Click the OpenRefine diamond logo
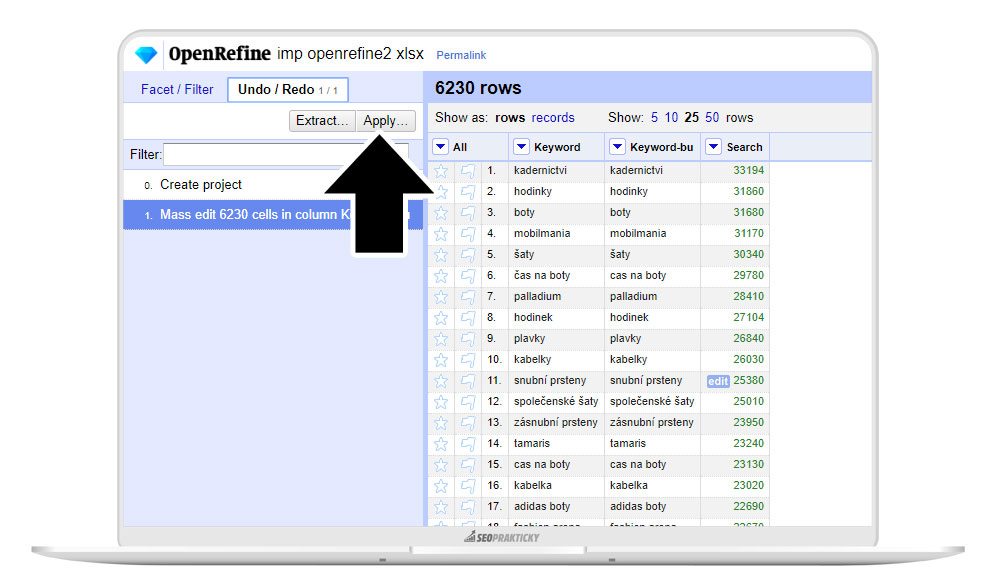The height and width of the screenshot is (580, 1000). tap(146, 55)
